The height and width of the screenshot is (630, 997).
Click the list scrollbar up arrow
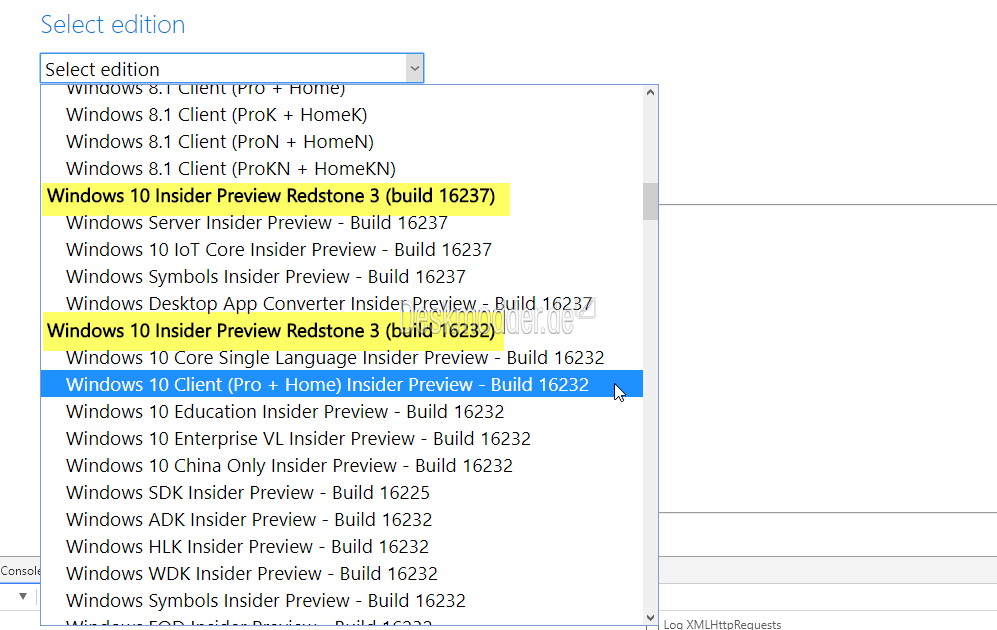point(650,93)
